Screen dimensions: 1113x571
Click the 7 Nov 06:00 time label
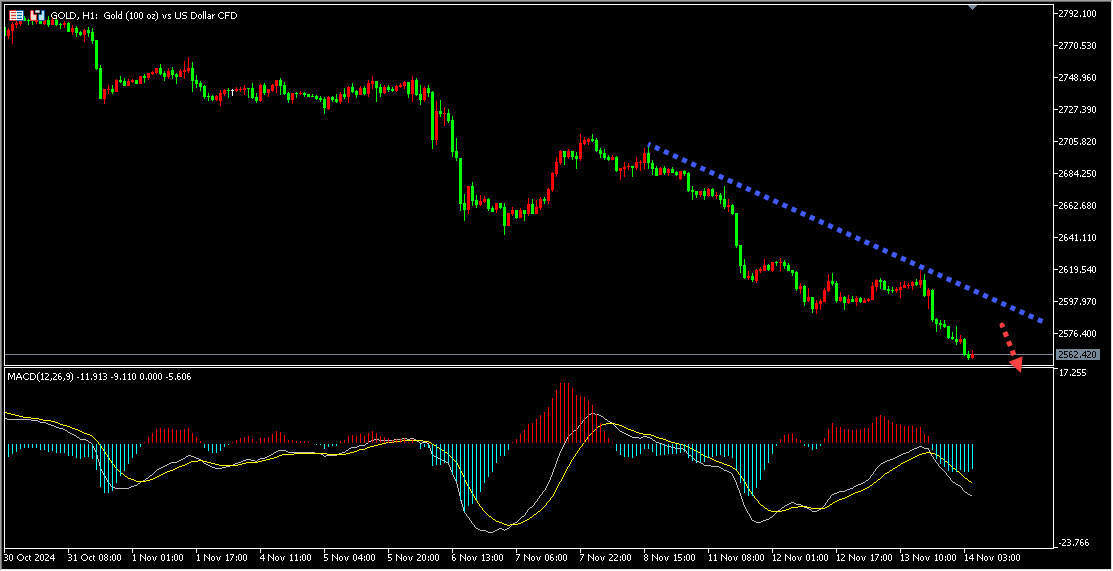541,557
